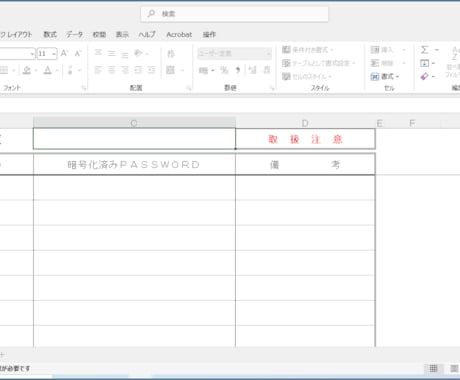Increase decimal places icon
460x380 pixels.
pos(253,70)
